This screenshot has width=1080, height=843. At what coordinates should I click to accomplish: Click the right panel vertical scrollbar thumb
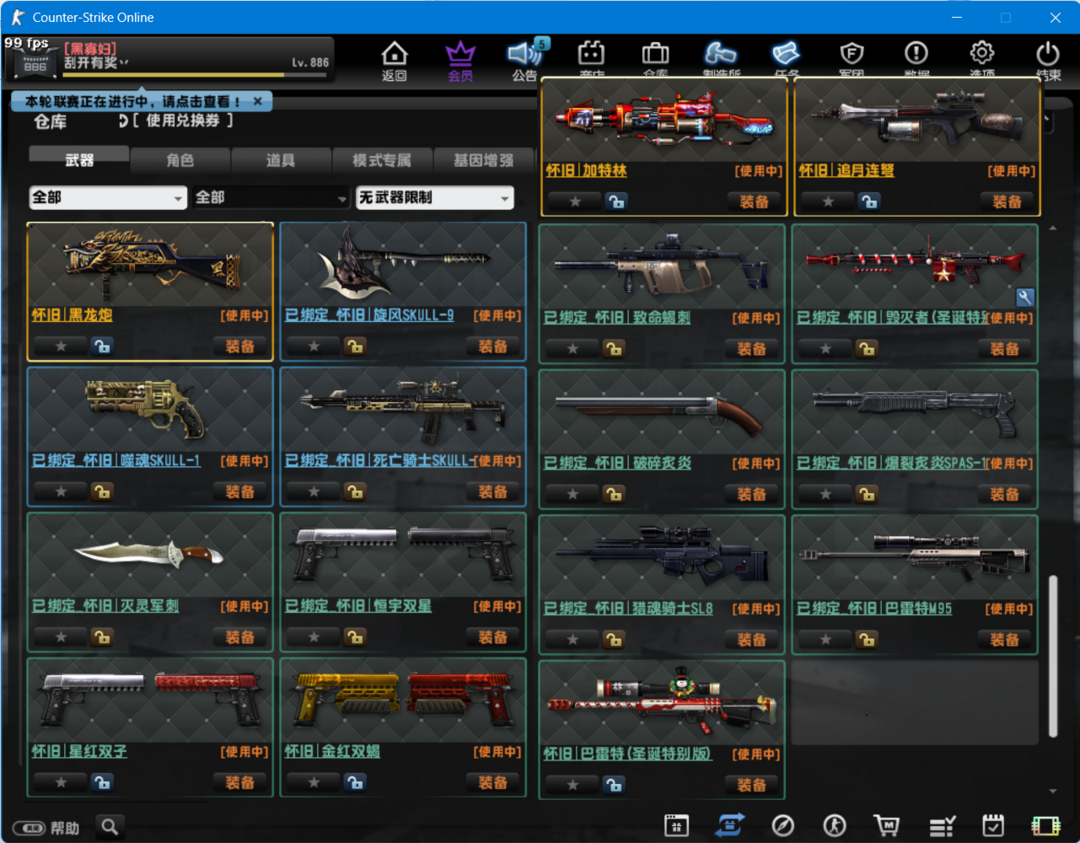[x=1052, y=656]
